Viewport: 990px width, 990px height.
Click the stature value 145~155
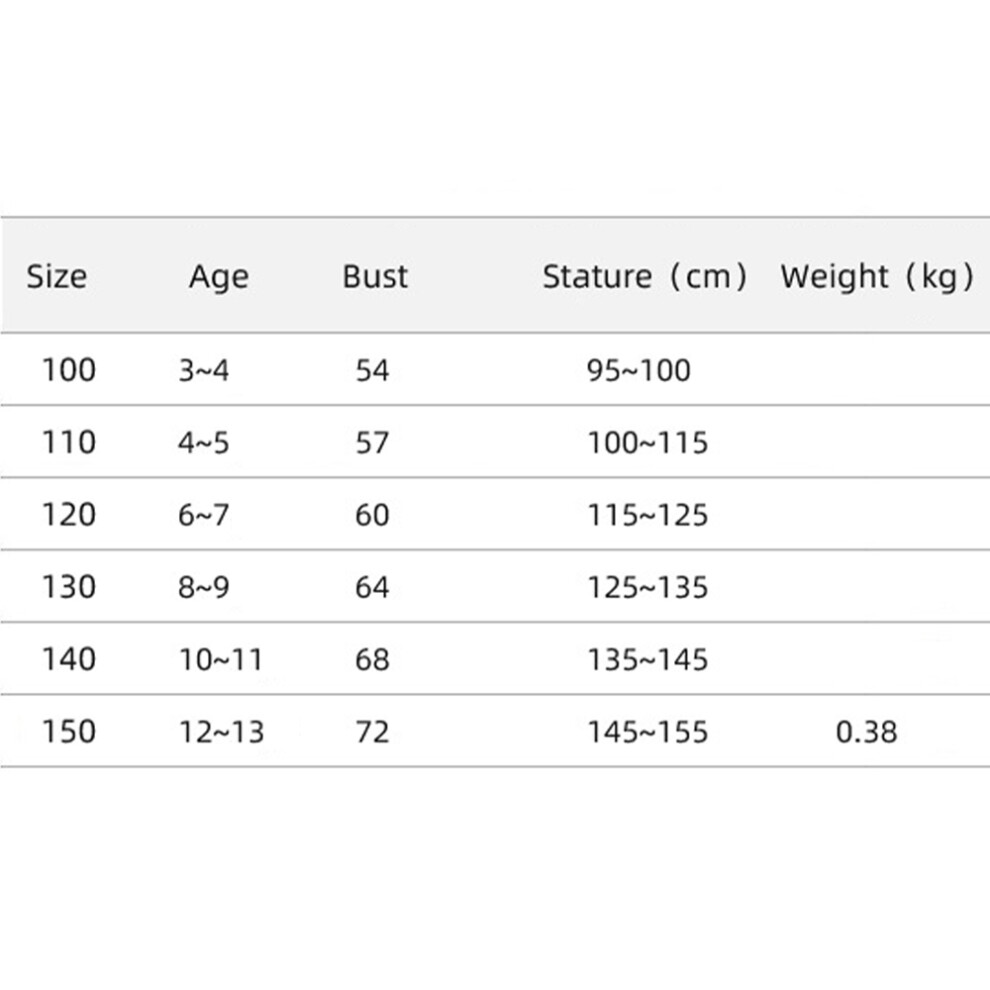click(648, 732)
